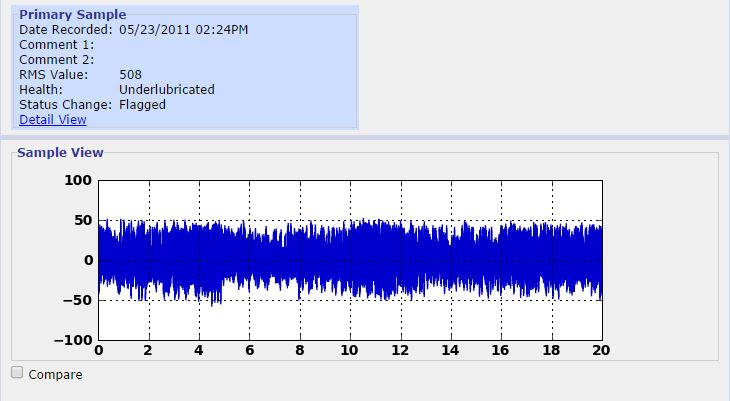This screenshot has height=401, width=730.
Task: Click the y-axis label '−100'
Action: [73, 340]
